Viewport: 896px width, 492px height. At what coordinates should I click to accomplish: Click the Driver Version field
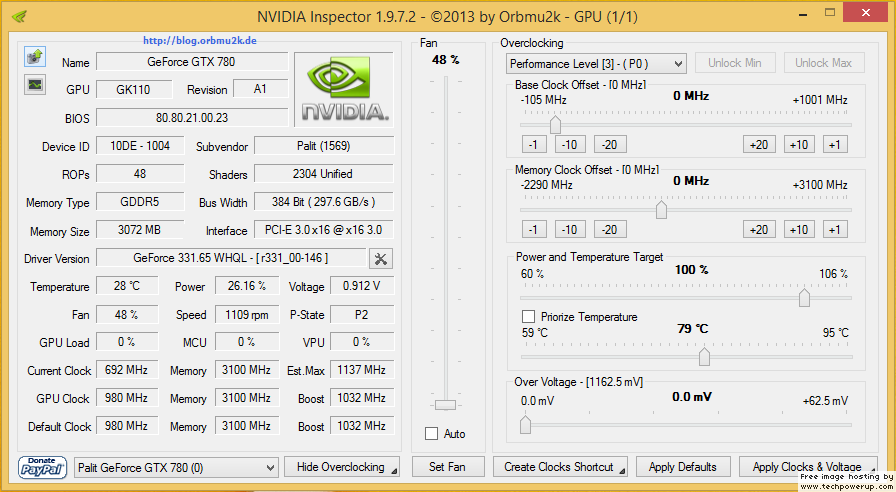(x=231, y=258)
